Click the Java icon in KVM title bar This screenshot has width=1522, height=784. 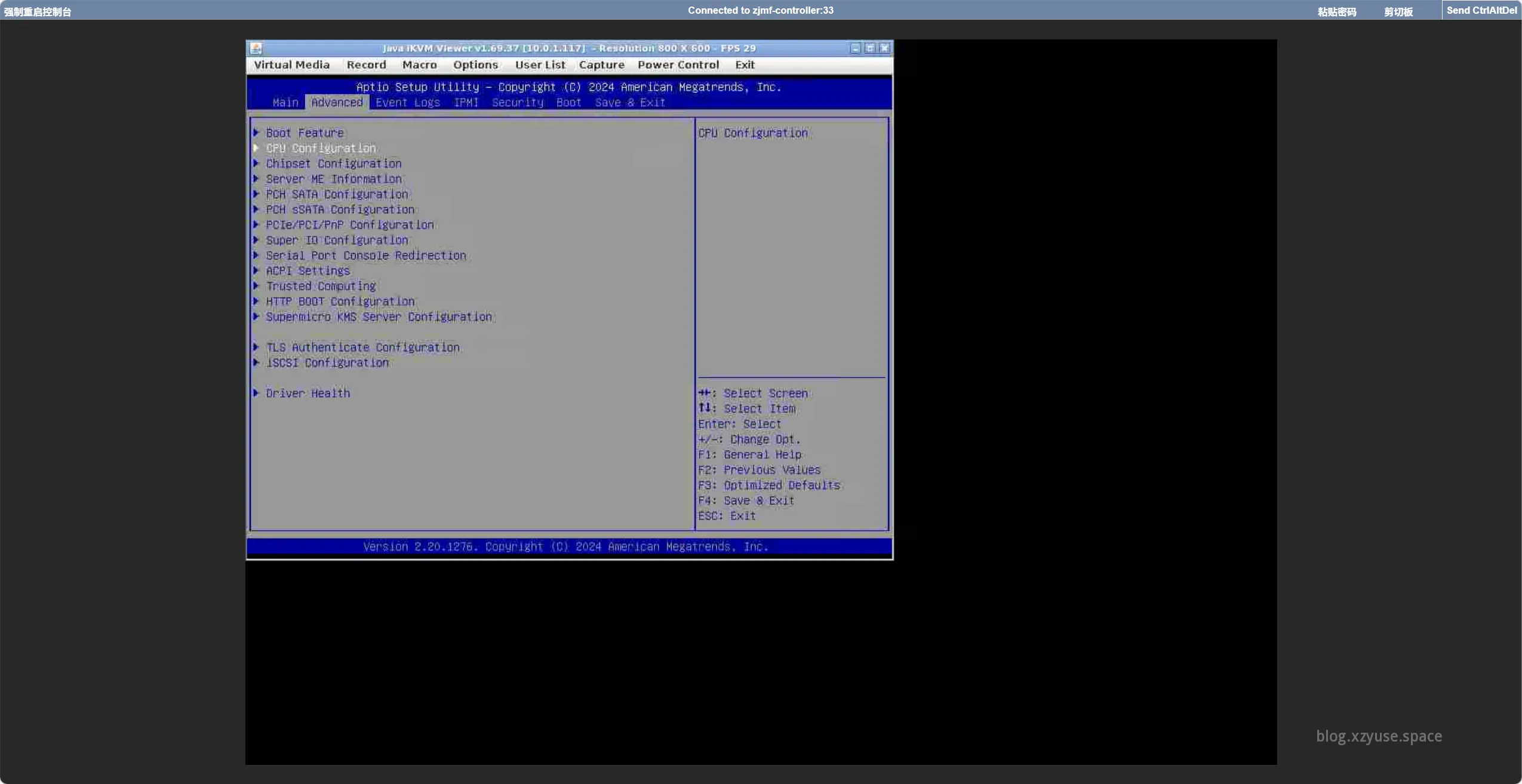(256, 48)
